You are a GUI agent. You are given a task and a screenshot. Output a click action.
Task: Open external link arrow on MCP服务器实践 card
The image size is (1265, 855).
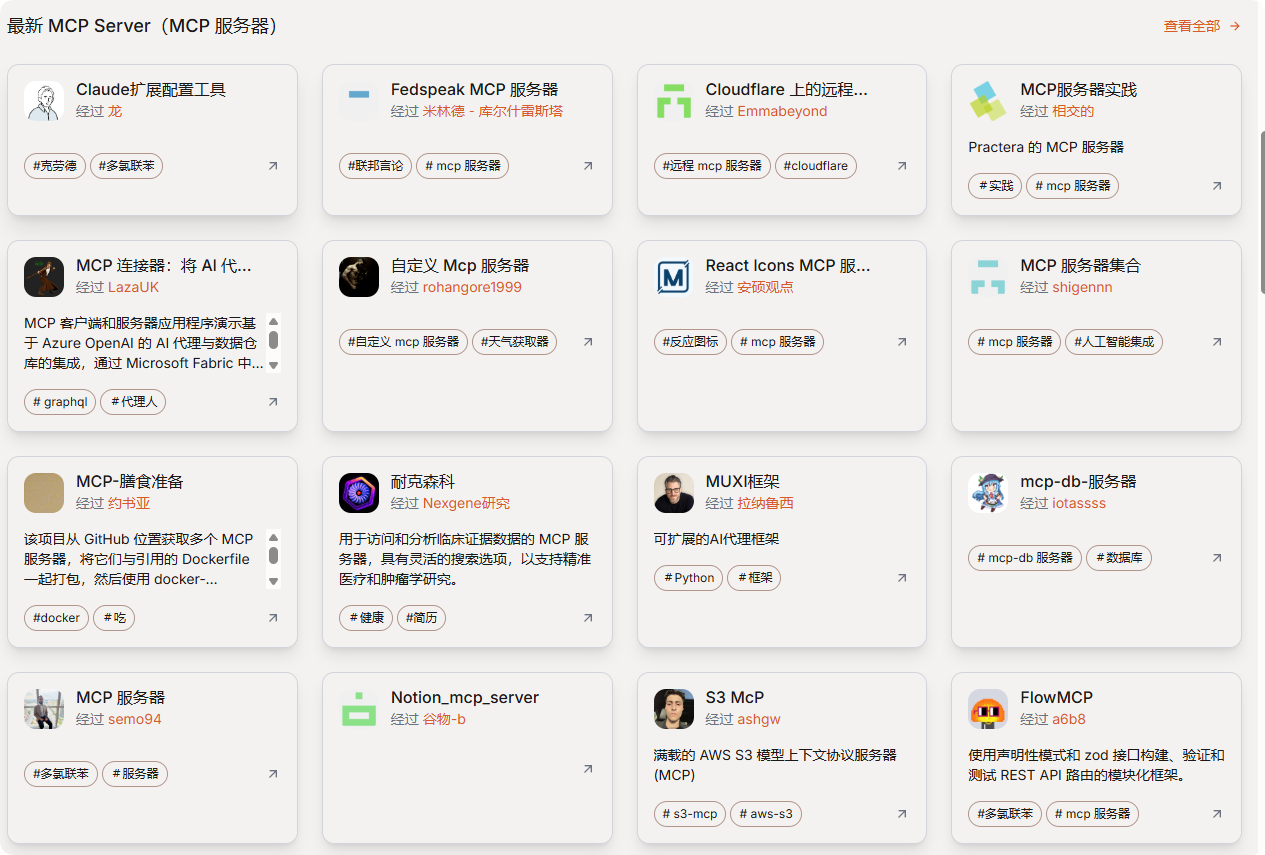[1217, 186]
